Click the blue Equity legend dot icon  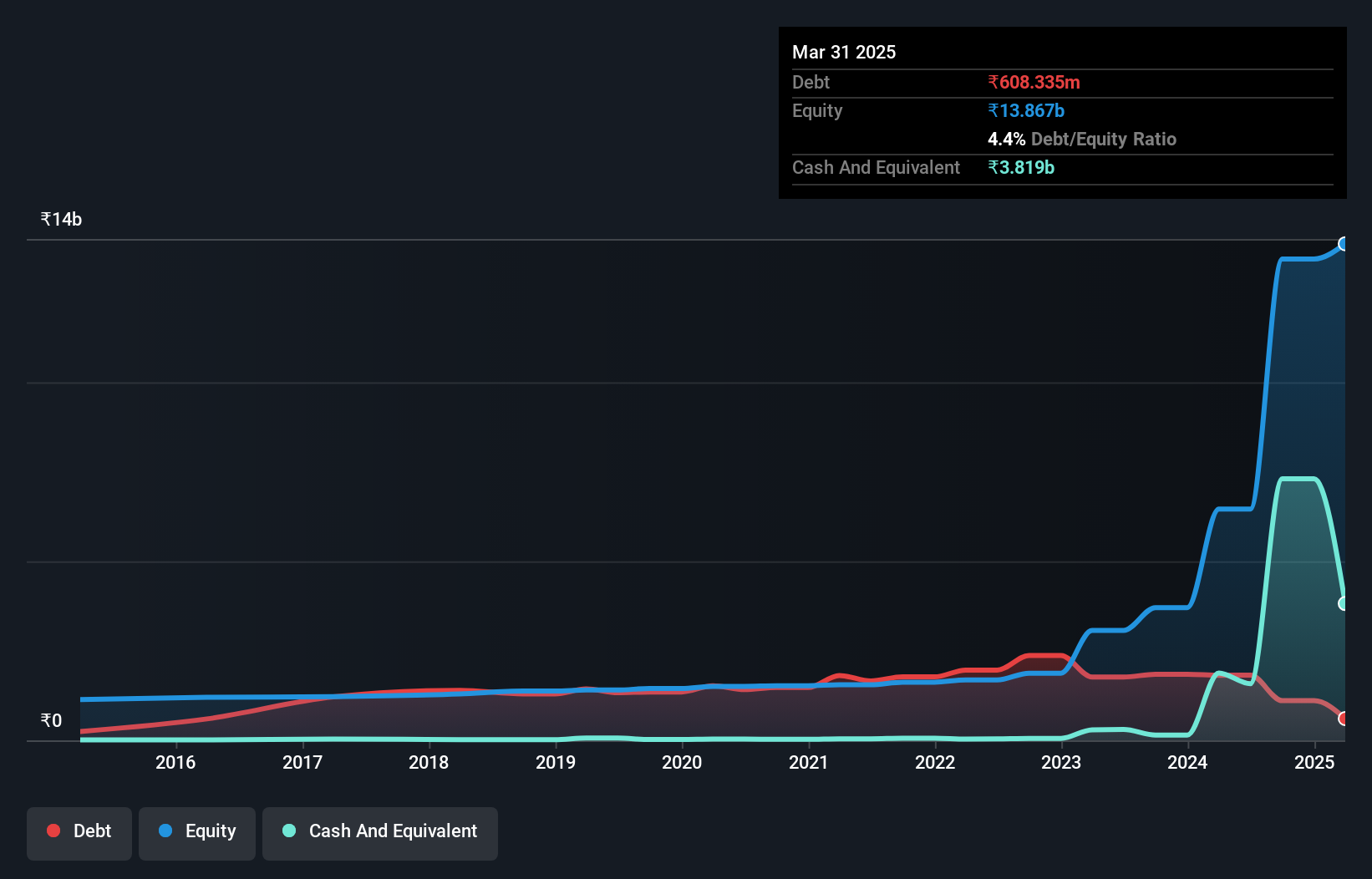click(x=165, y=832)
